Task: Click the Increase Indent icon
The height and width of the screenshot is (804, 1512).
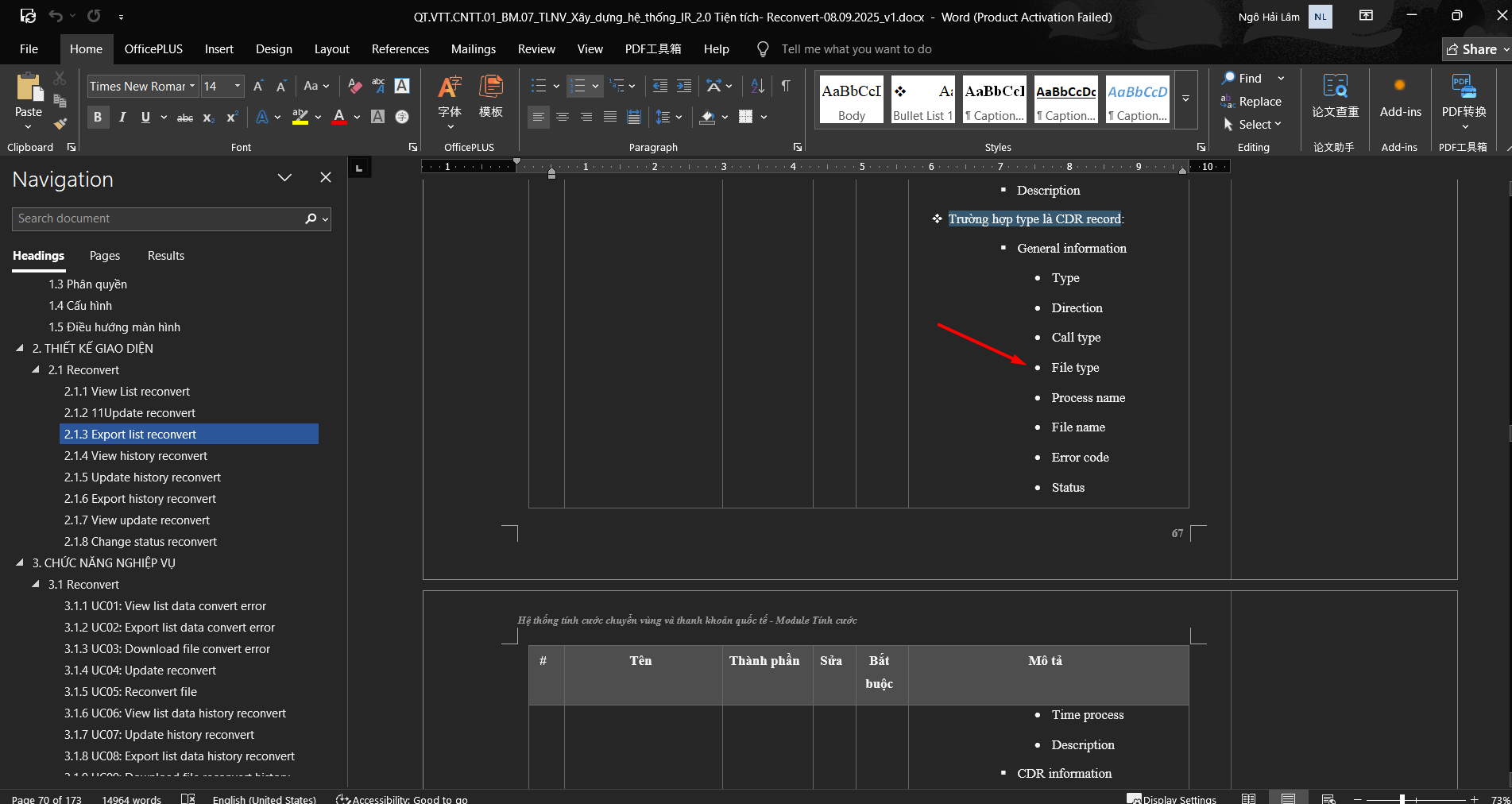Action: (x=684, y=86)
